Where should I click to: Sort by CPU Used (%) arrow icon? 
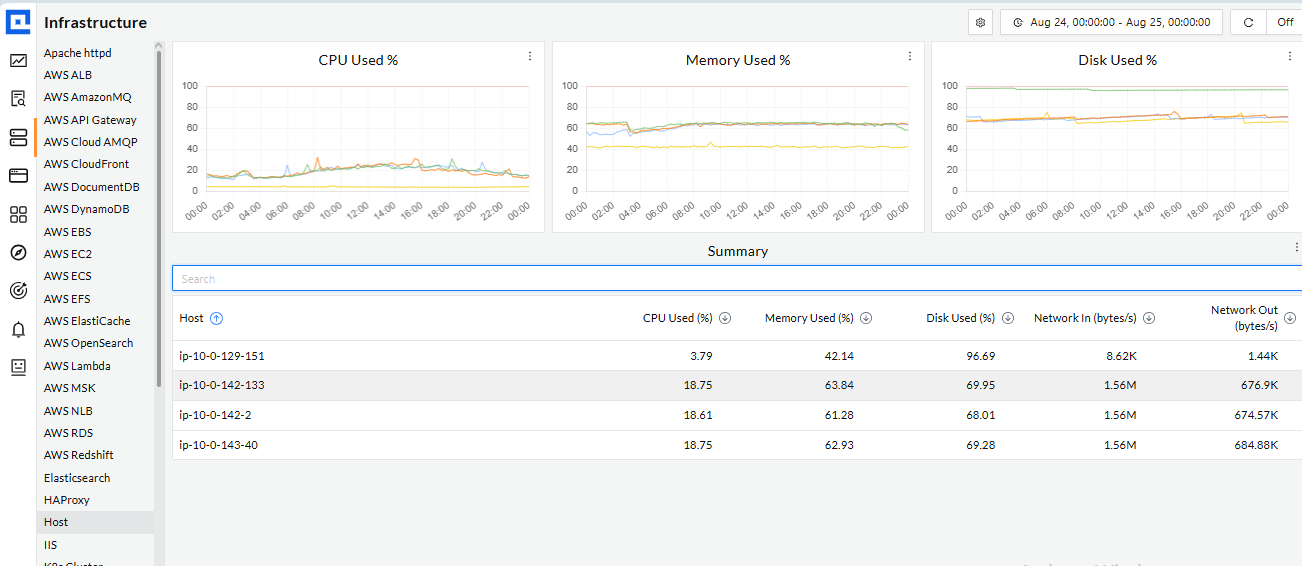pos(725,318)
